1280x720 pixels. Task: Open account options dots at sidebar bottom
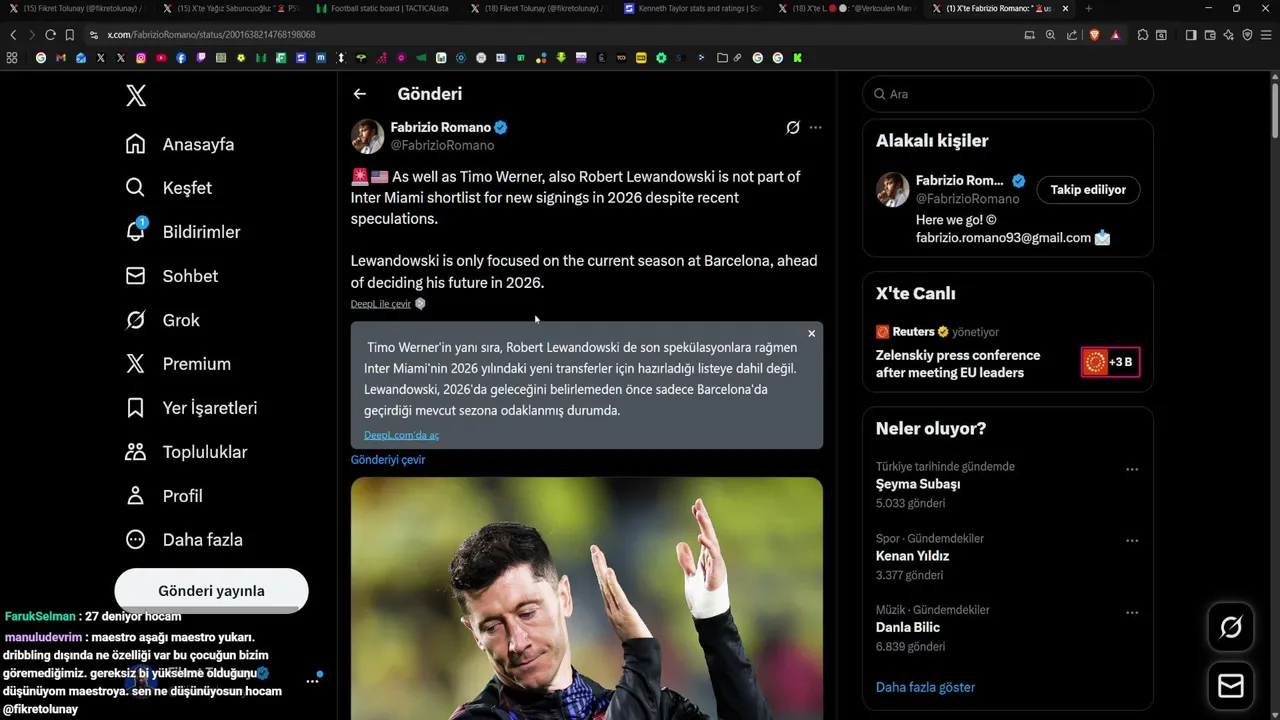[x=312, y=680]
